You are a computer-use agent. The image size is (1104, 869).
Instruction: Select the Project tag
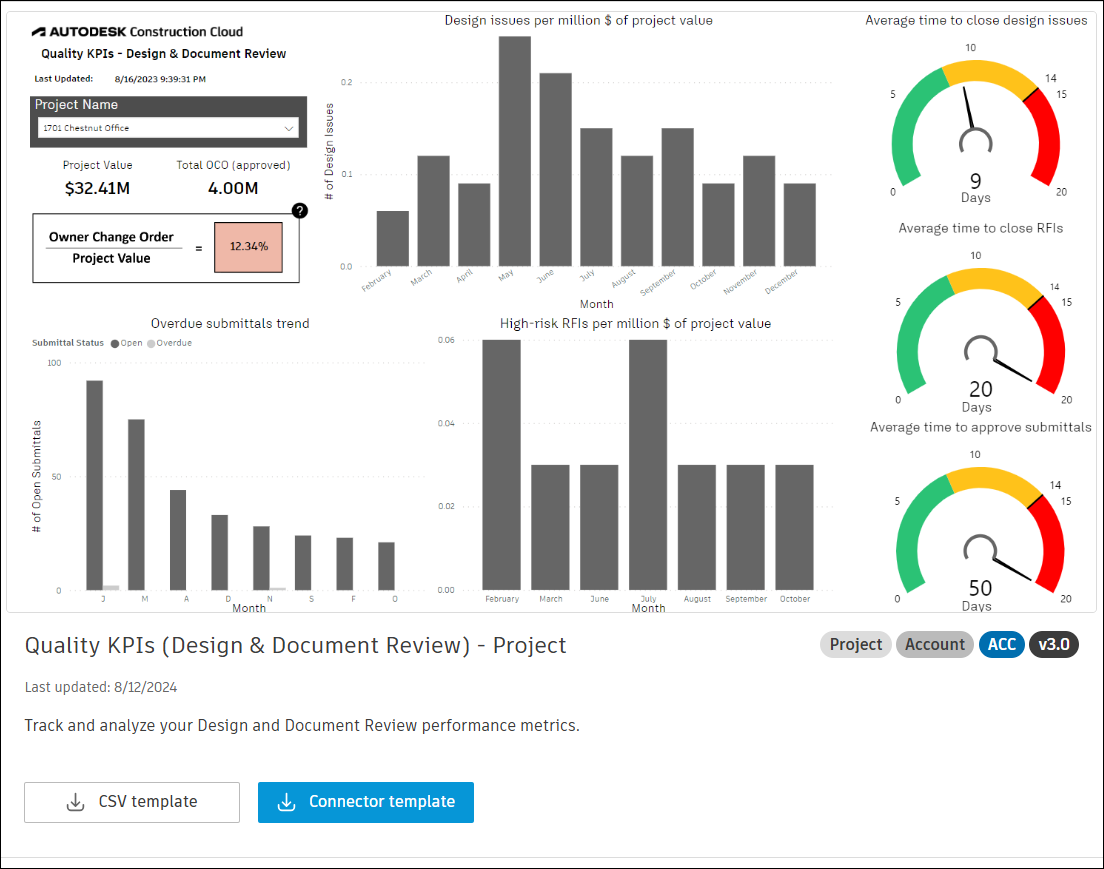point(855,644)
